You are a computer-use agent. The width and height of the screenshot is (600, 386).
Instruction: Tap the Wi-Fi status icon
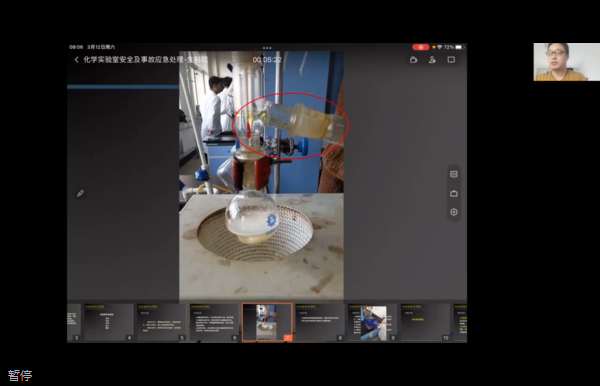coord(440,47)
